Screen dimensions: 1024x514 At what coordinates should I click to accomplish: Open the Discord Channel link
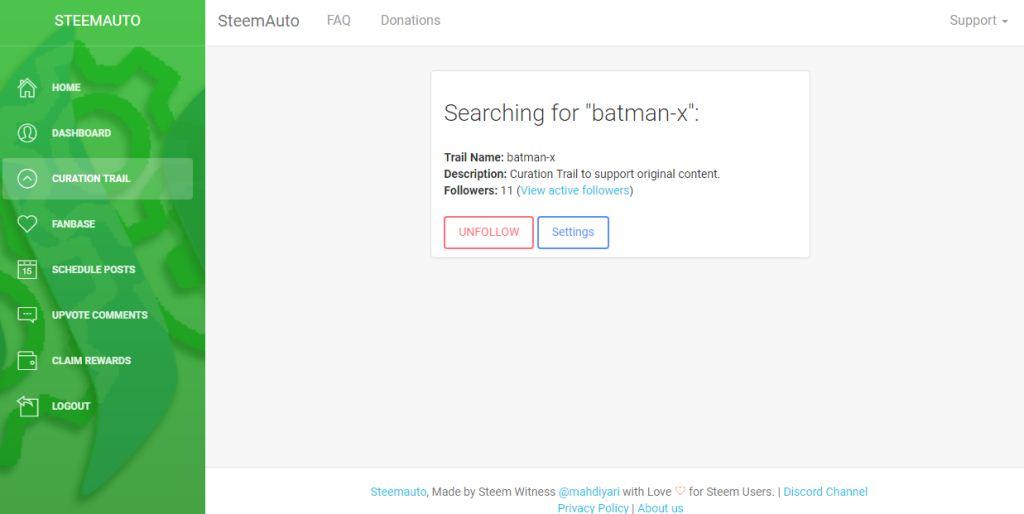[x=825, y=492]
